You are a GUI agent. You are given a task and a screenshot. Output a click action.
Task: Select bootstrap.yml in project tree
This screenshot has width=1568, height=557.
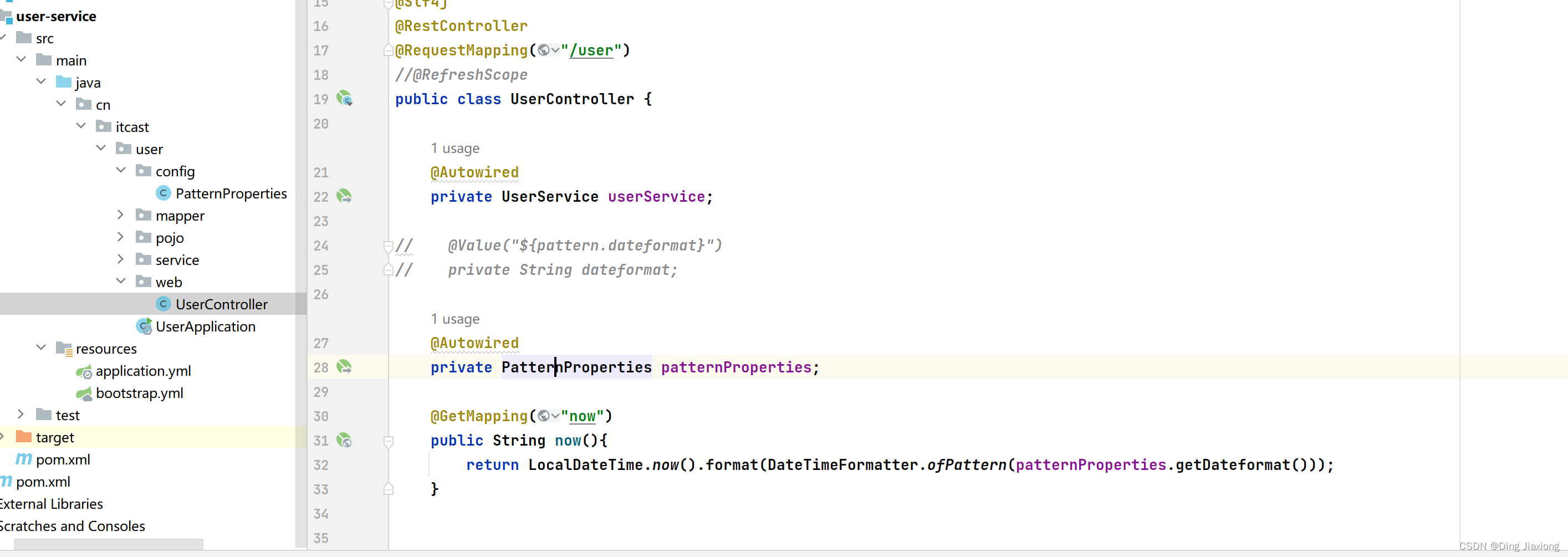[139, 394]
